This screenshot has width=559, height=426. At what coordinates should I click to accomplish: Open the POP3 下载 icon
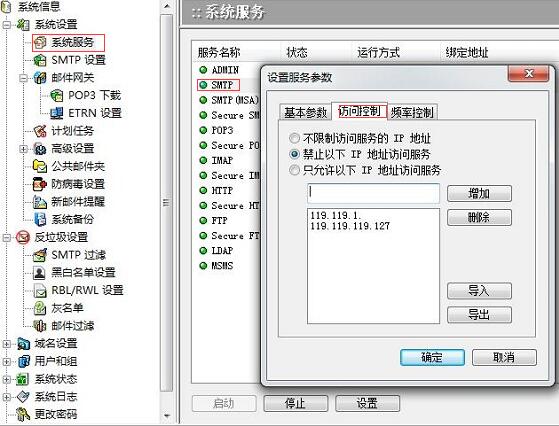tap(57, 95)
